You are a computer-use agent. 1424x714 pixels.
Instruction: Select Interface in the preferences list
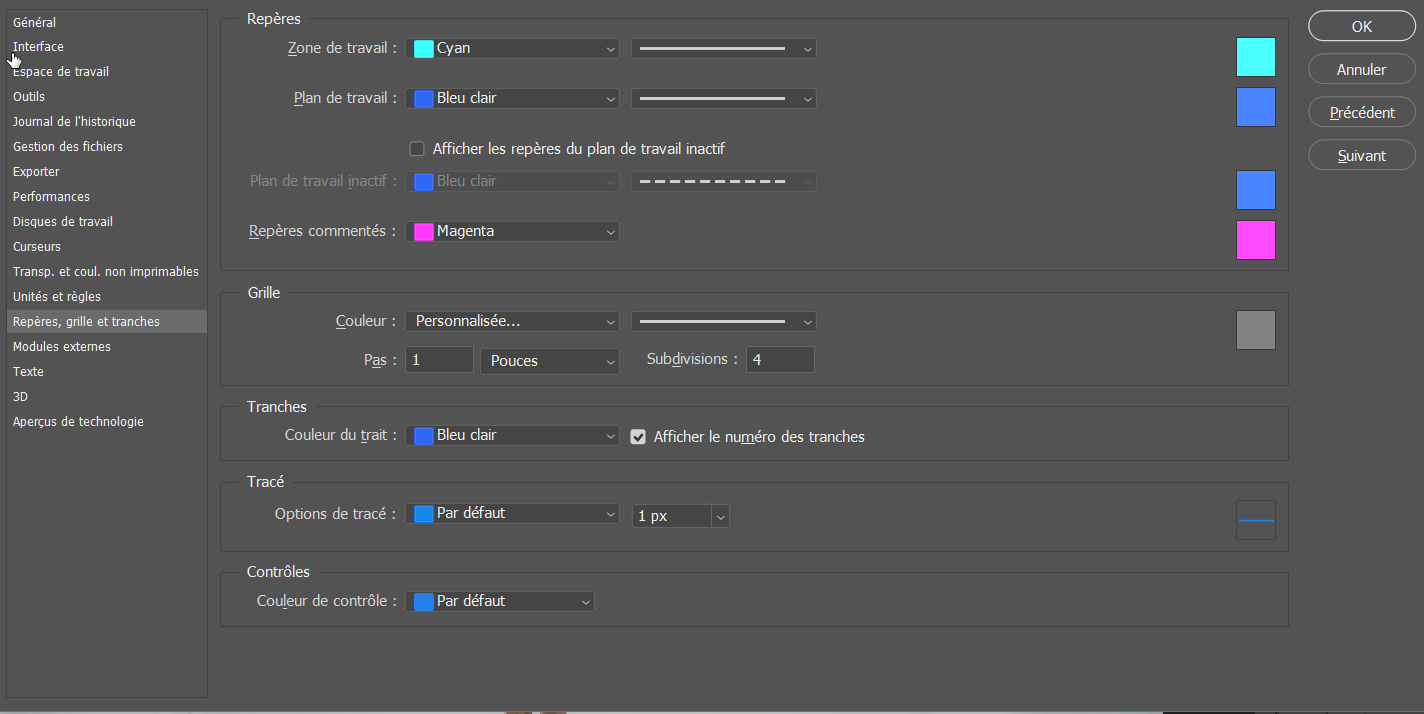click(38, 47)
